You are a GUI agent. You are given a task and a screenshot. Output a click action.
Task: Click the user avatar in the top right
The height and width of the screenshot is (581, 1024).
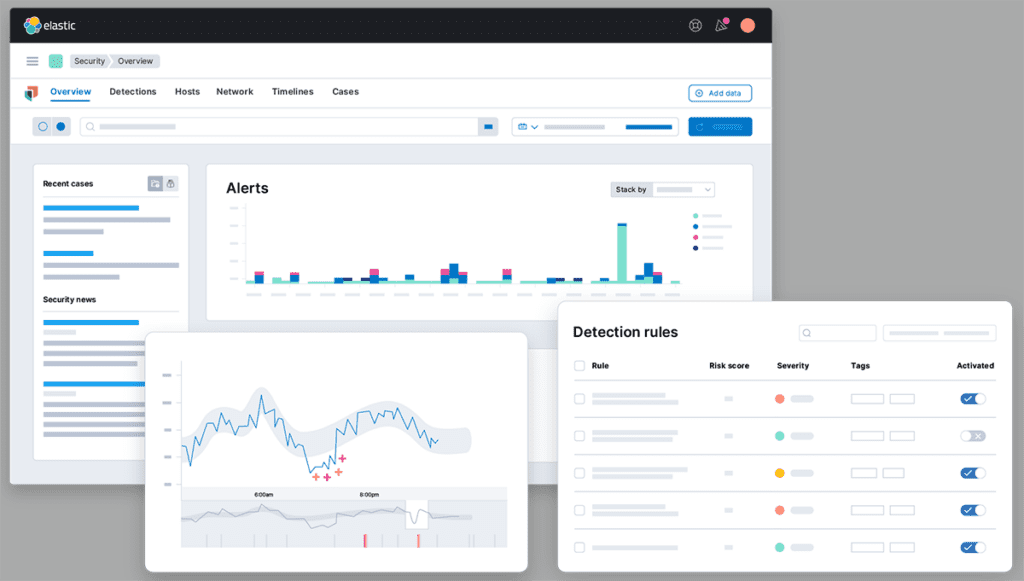747,25
